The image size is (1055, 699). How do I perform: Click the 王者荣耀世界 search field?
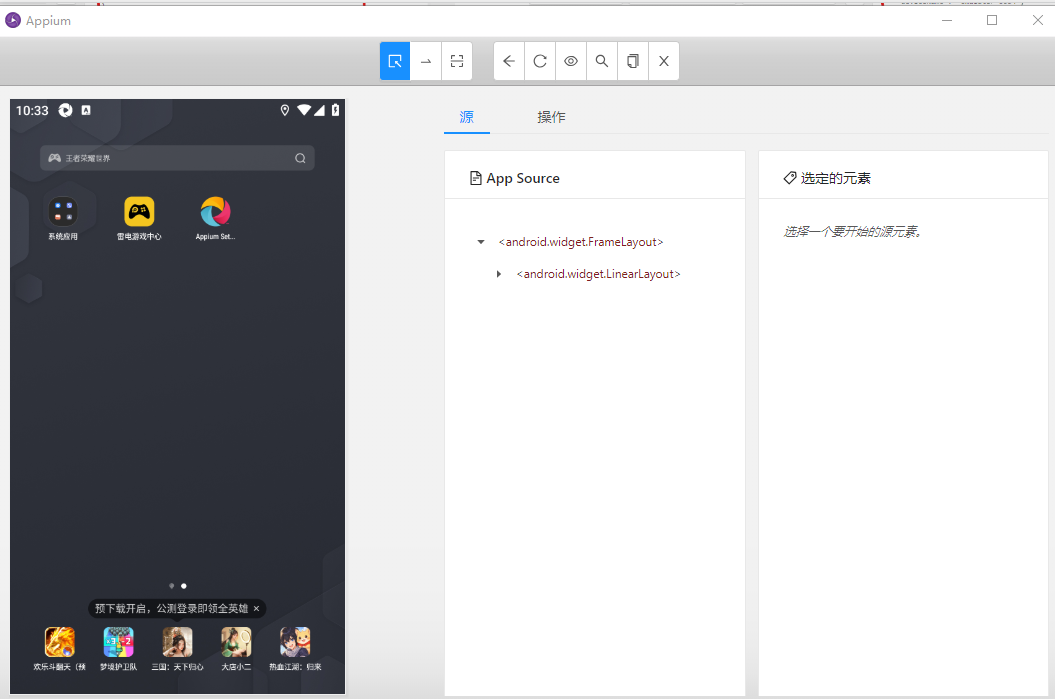177,158
